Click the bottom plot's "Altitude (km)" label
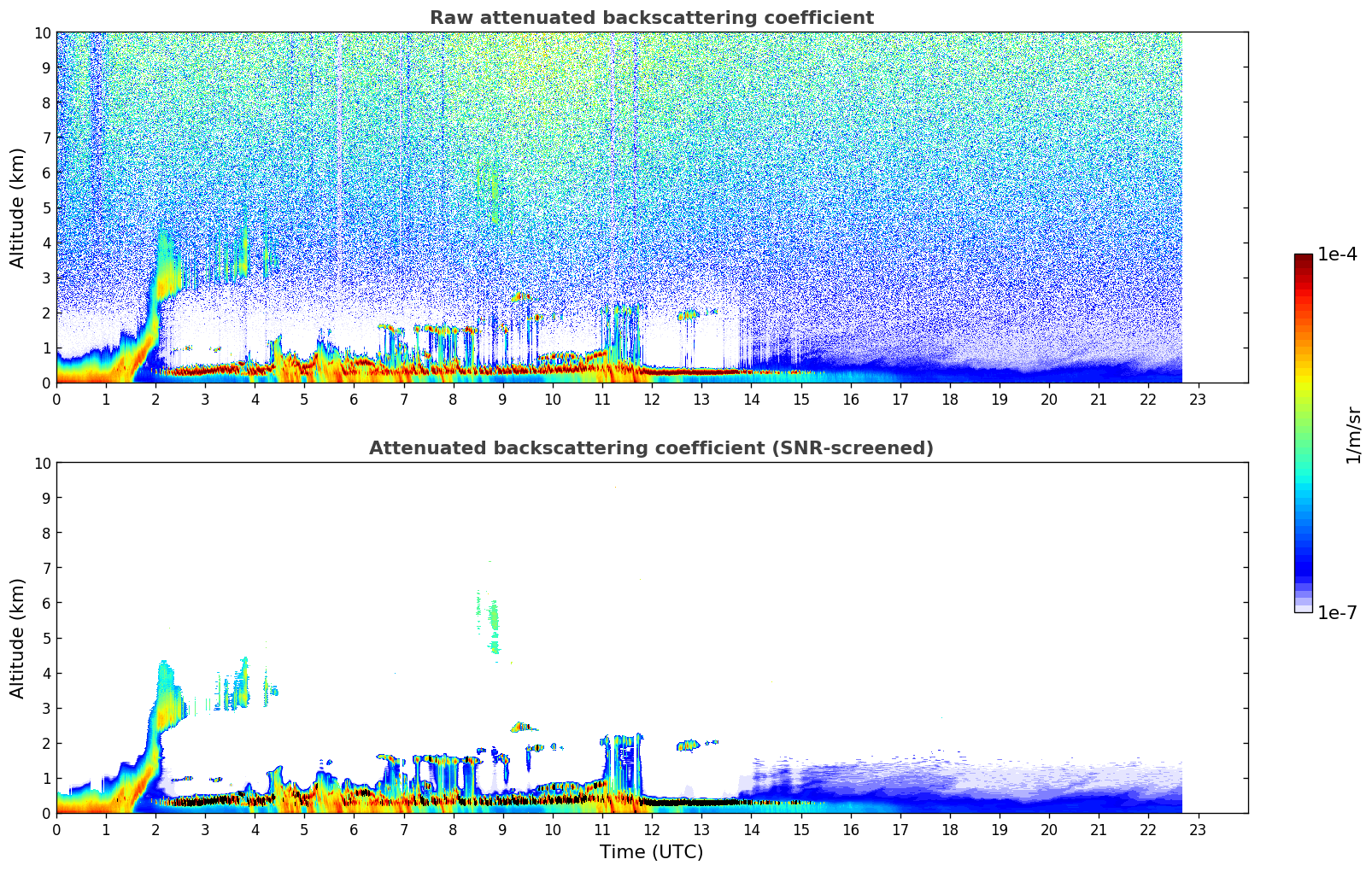The image size is (1372, 871). coord(18,638)
